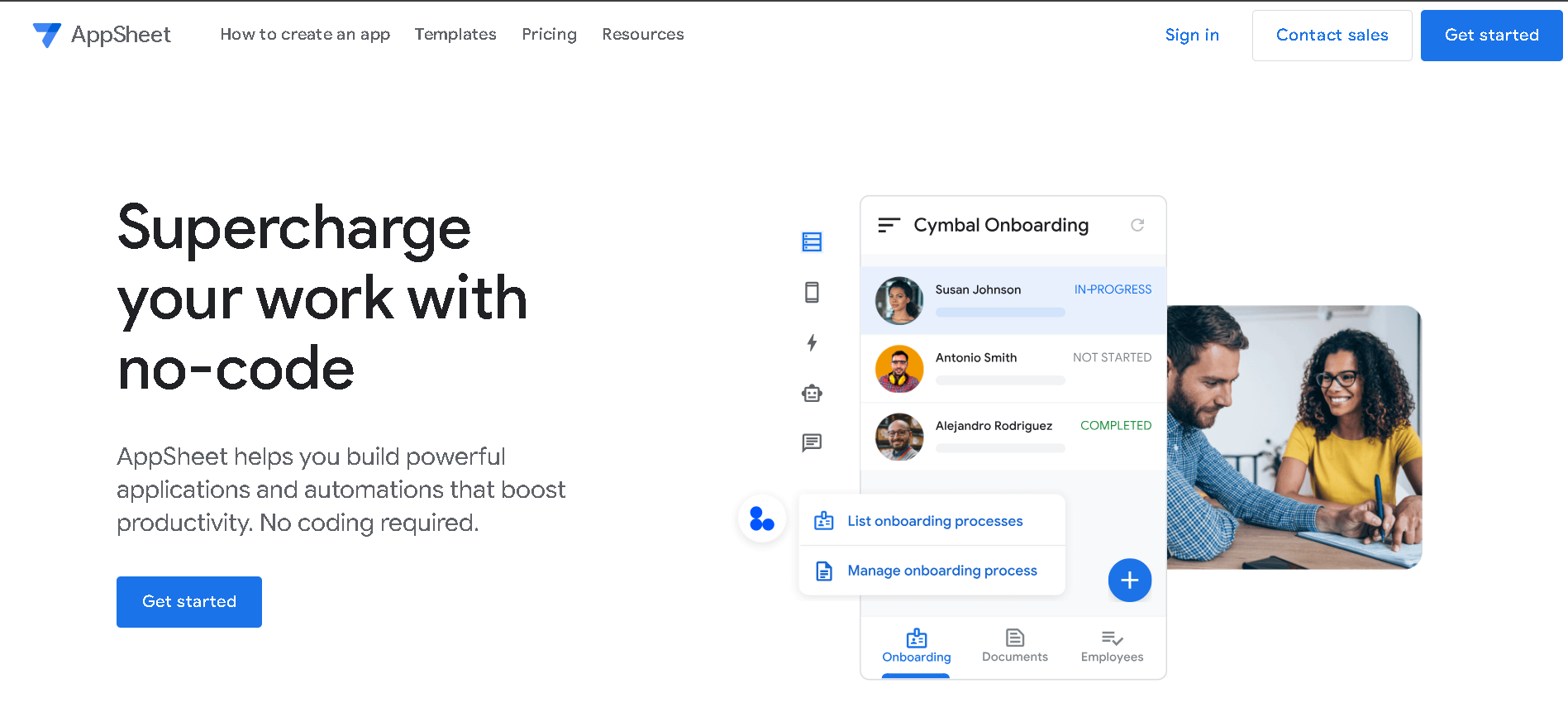Click the photo of two coworkers

coord(1294,437)
